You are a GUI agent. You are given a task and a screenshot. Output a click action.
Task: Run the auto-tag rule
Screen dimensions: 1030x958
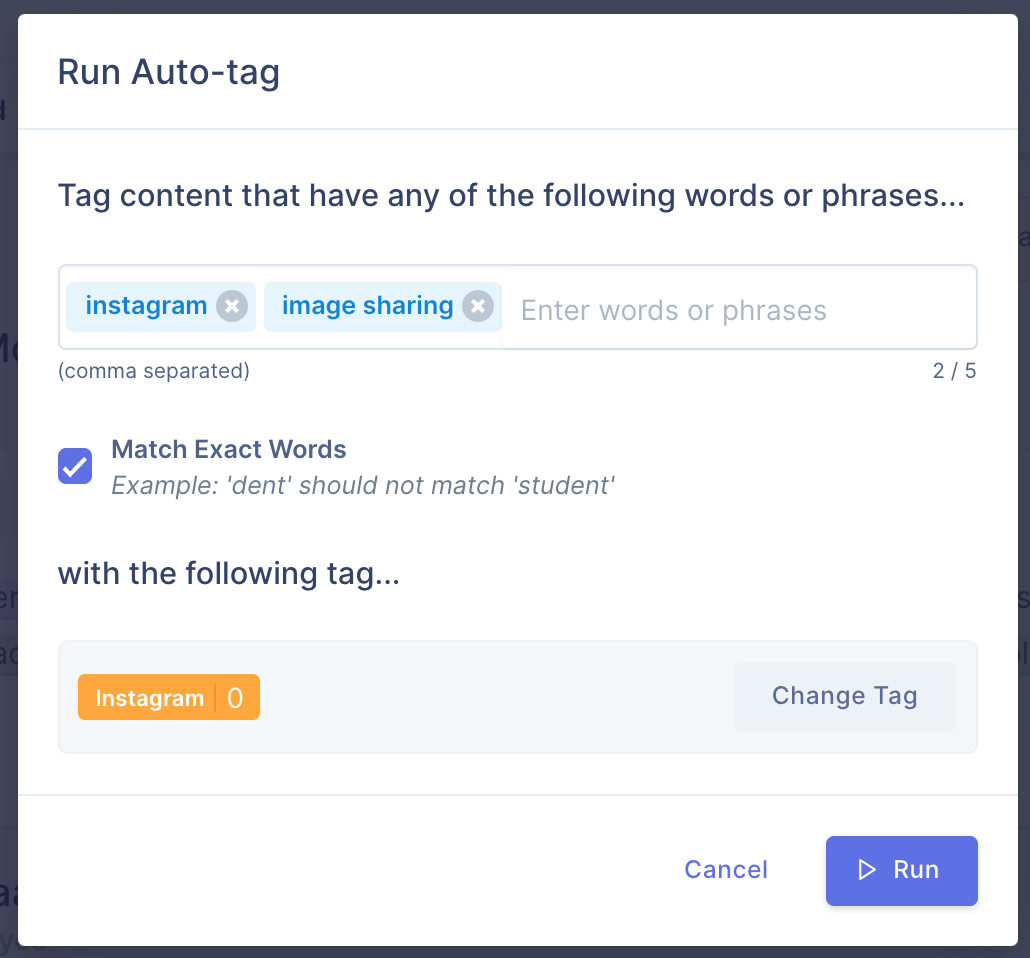coord(901,871)
